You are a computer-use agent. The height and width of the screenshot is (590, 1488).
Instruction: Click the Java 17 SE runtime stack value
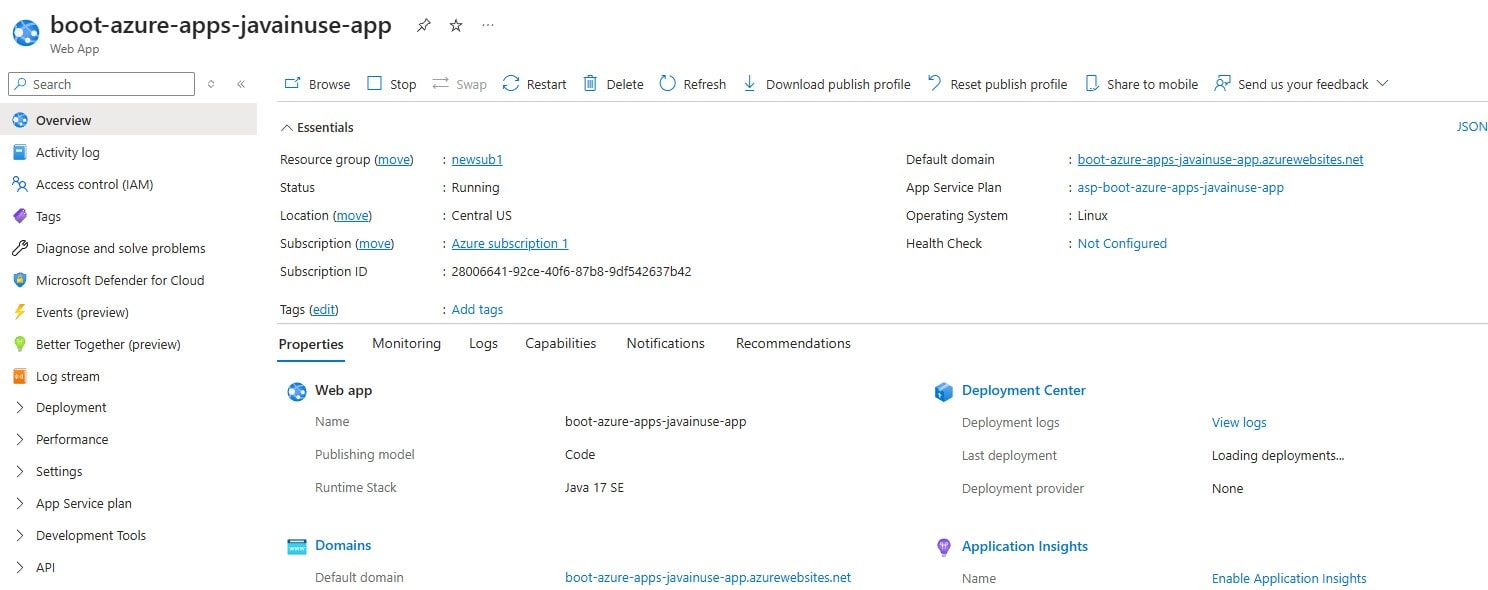[594, 487]
